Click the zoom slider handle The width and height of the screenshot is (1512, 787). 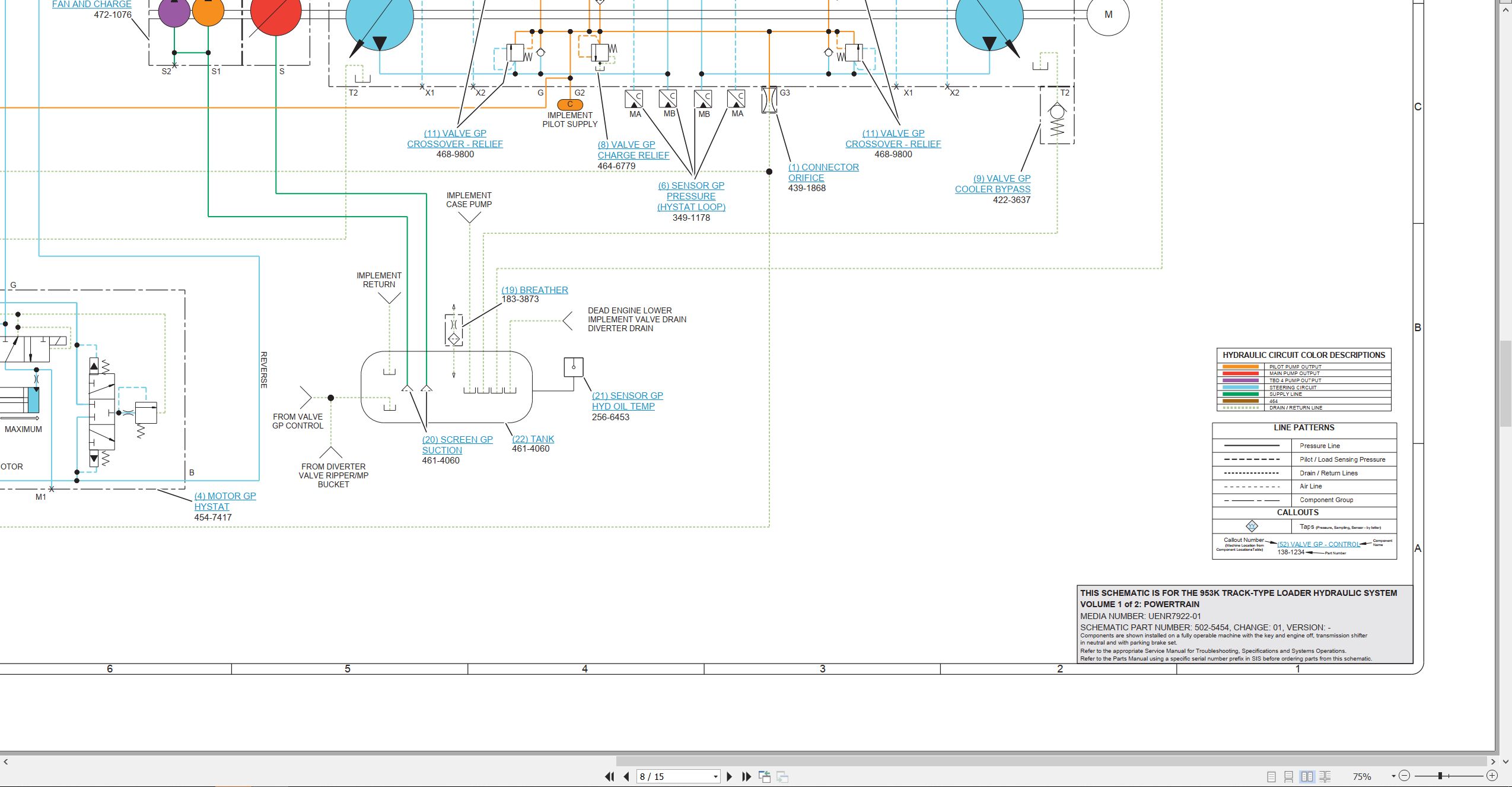pyautogui.click(x=1440, y=776)
